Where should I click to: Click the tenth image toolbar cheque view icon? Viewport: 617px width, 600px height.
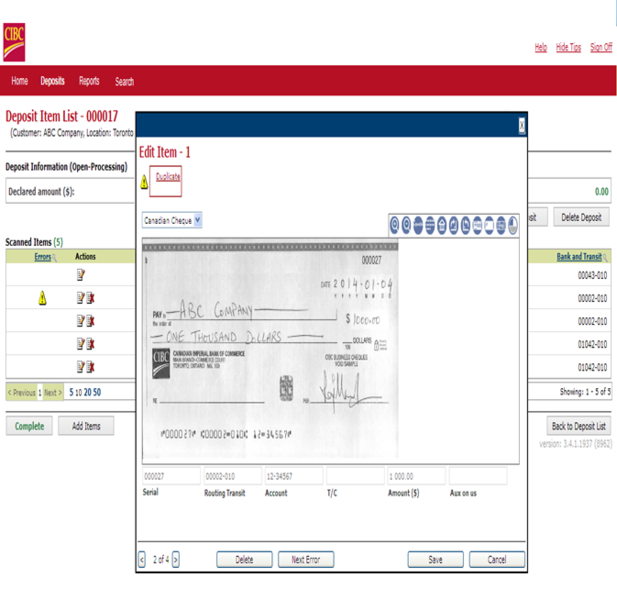501,225
